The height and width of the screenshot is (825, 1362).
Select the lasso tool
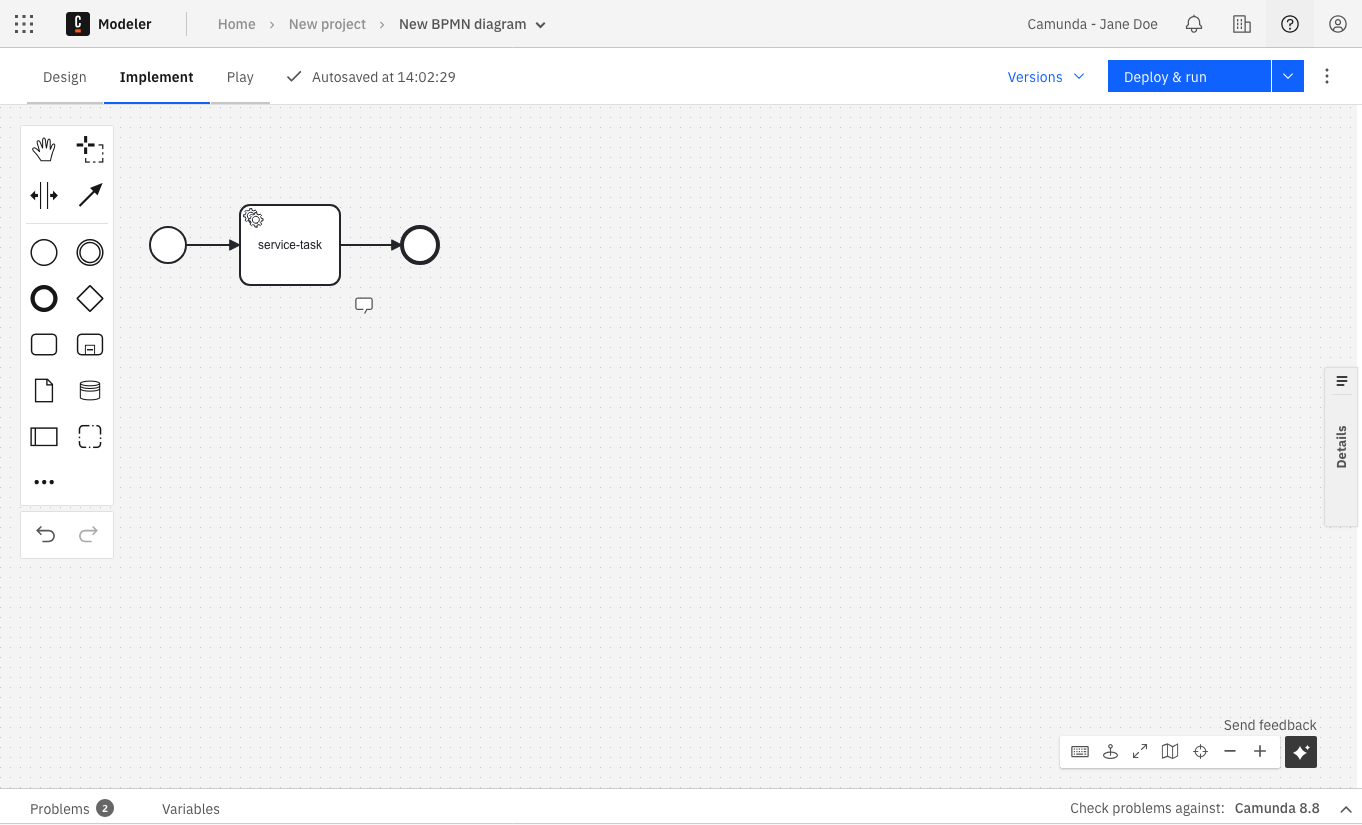(90, 148)
